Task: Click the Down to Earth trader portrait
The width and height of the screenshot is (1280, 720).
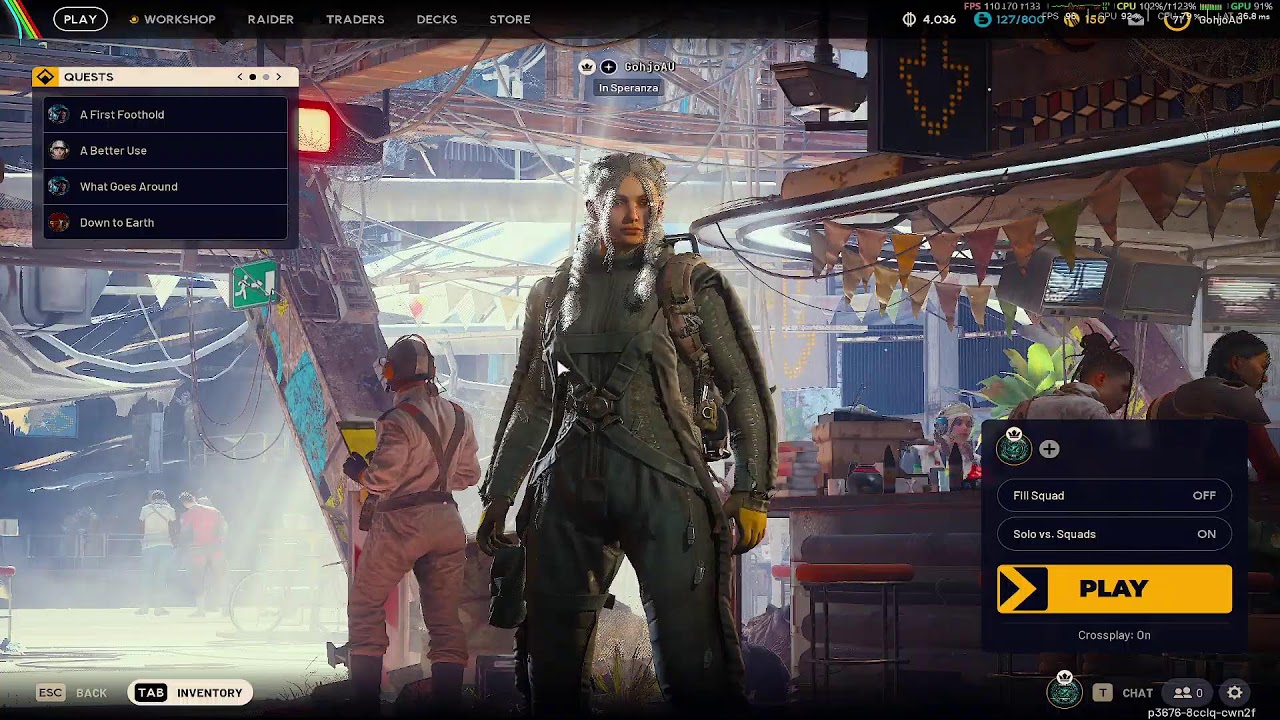Action: (x=59, y=222)
